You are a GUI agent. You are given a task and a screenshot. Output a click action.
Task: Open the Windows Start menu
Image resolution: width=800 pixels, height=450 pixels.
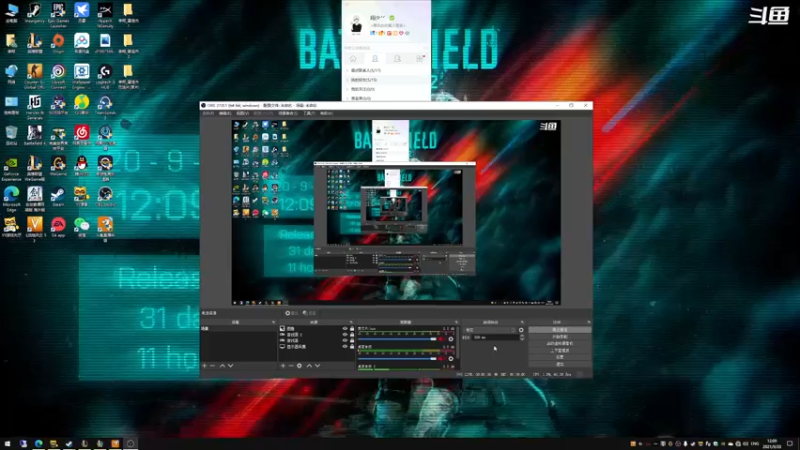[x=8, y=443]
